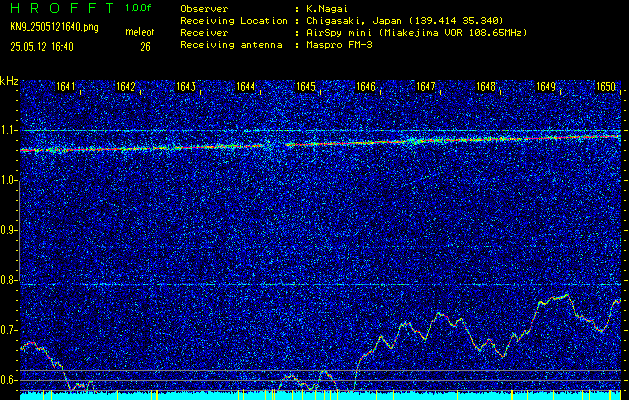
Task: Click the Observer label
Action: 205,9
